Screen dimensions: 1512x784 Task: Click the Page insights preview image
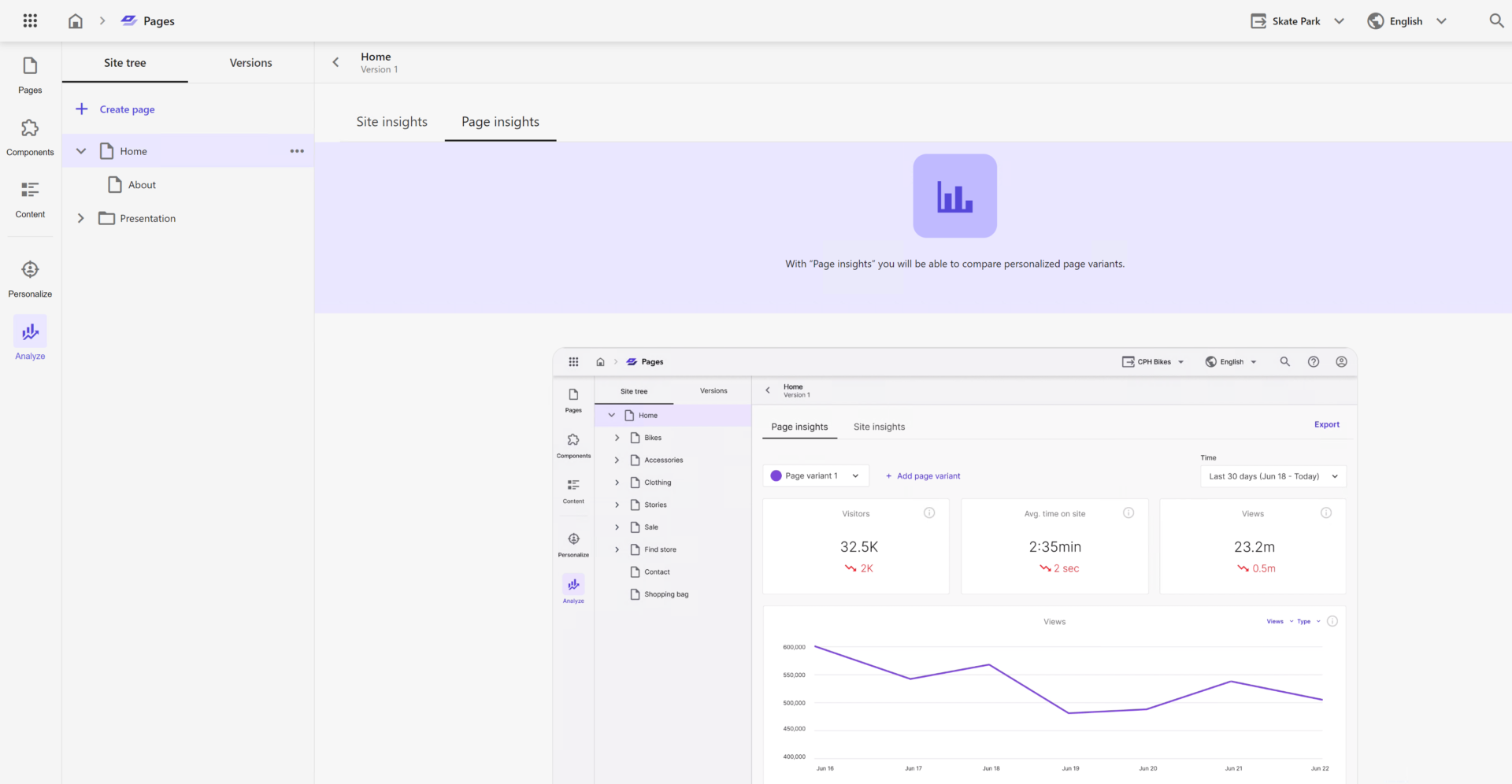coord(954,565)
